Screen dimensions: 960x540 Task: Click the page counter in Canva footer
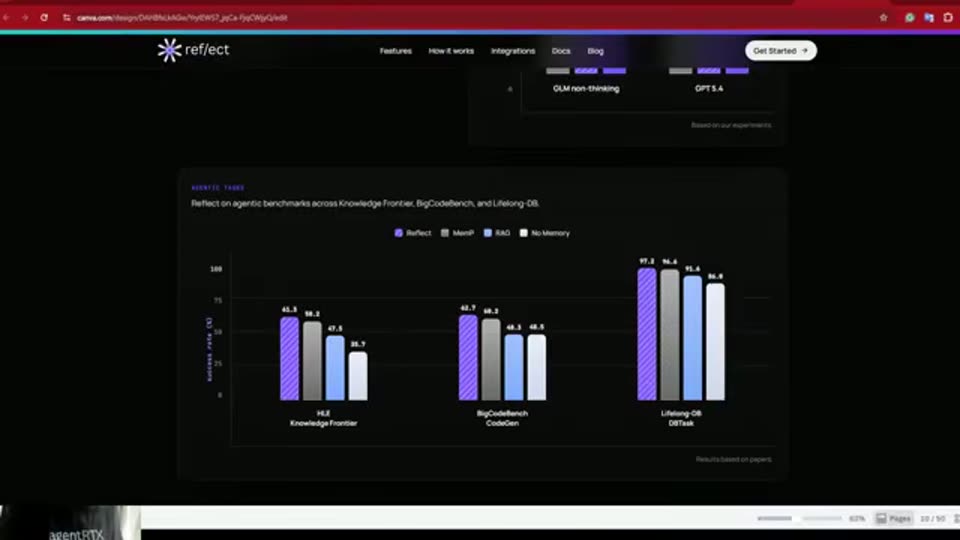click(x=932, y=519)
